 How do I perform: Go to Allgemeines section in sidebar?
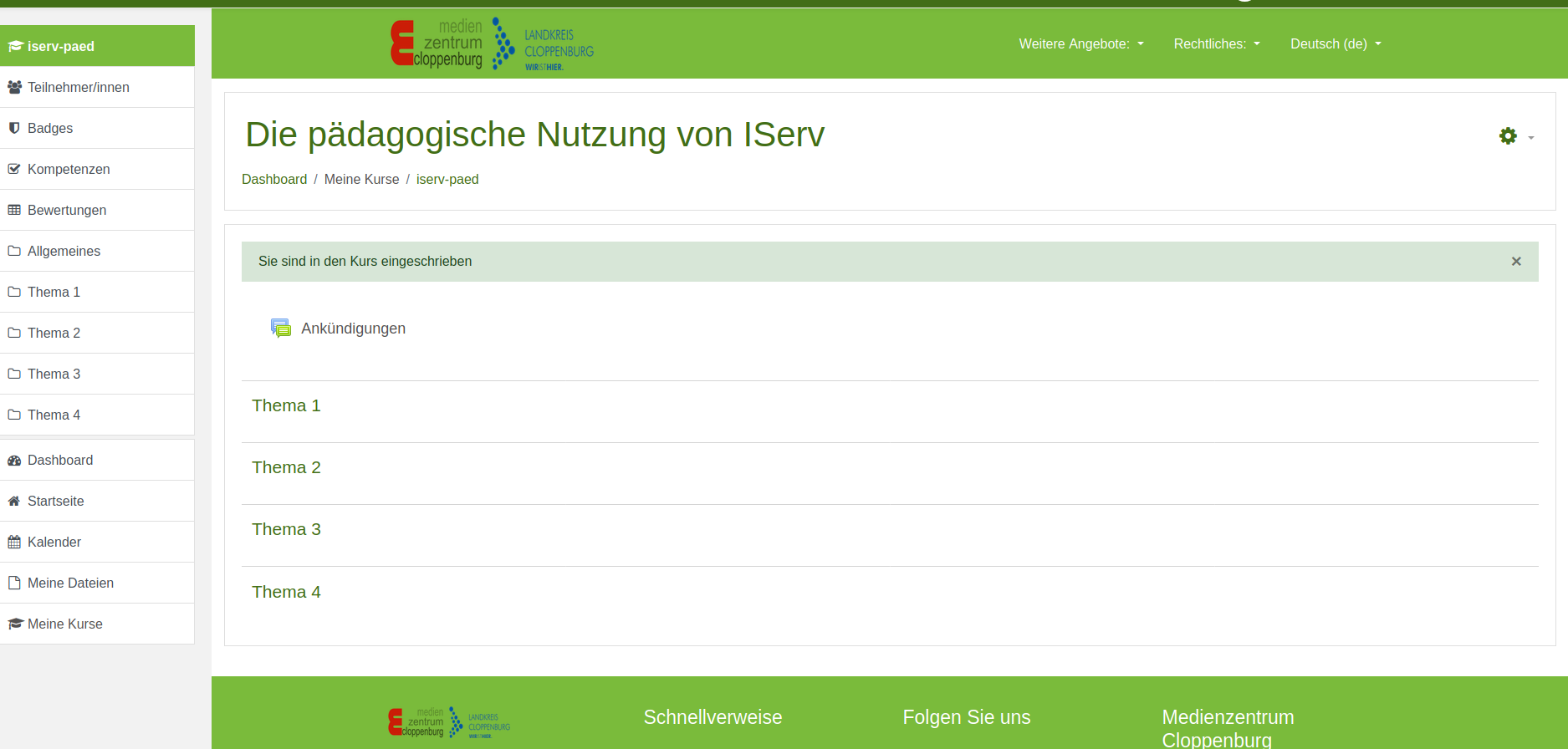click(64, 251)
